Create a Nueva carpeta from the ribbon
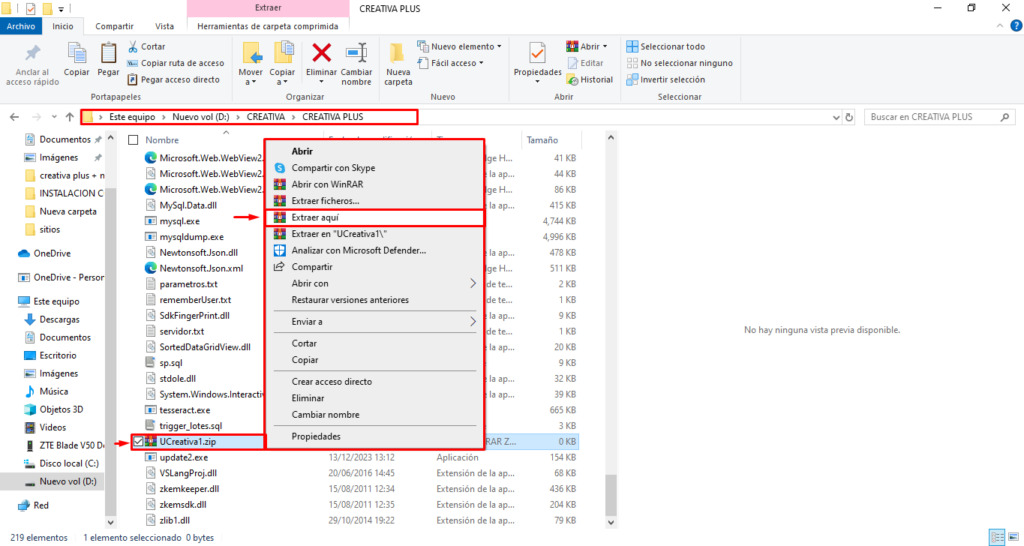The image size is (1024, 546). pos(398,63)
